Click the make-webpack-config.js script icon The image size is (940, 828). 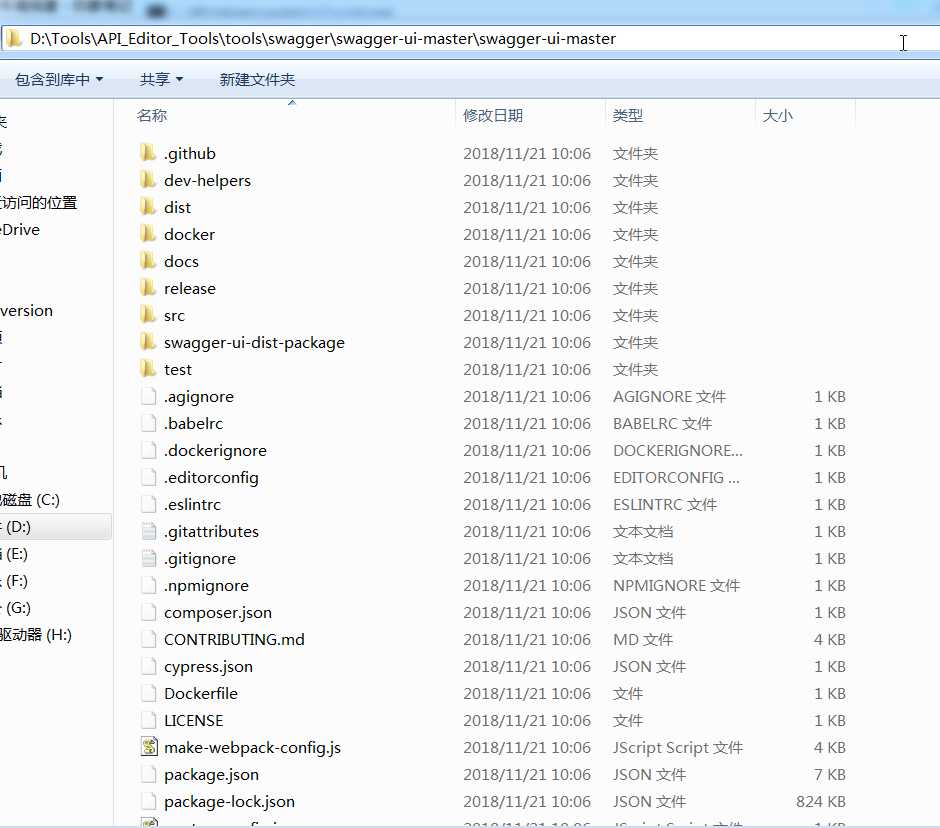pyautogui.click(x=149, y=747)
